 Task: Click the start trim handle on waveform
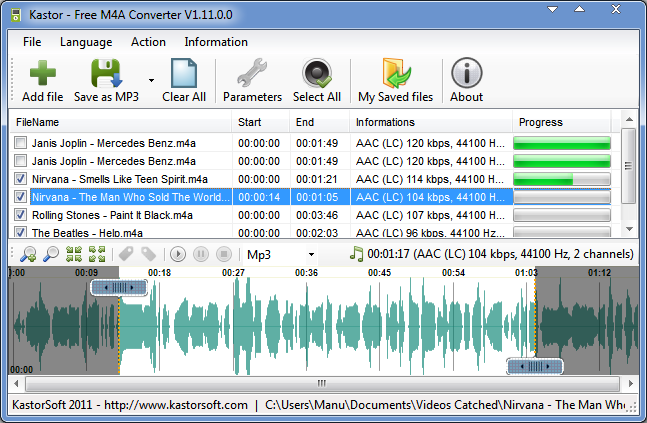(119, 288)
